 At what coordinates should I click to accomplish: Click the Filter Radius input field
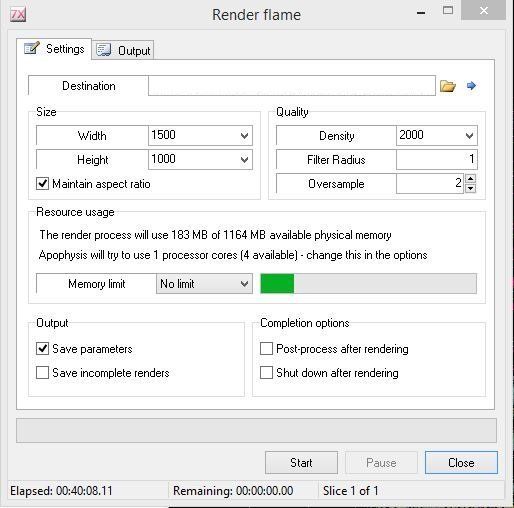(437, 159)
